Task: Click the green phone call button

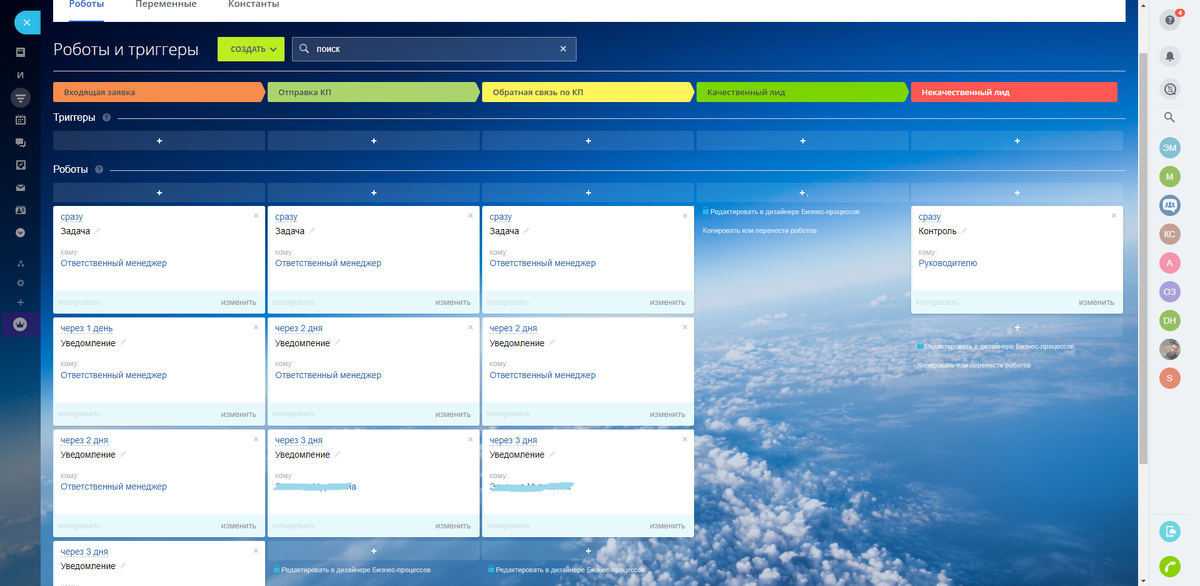Action: click(x=1170, y=566)
